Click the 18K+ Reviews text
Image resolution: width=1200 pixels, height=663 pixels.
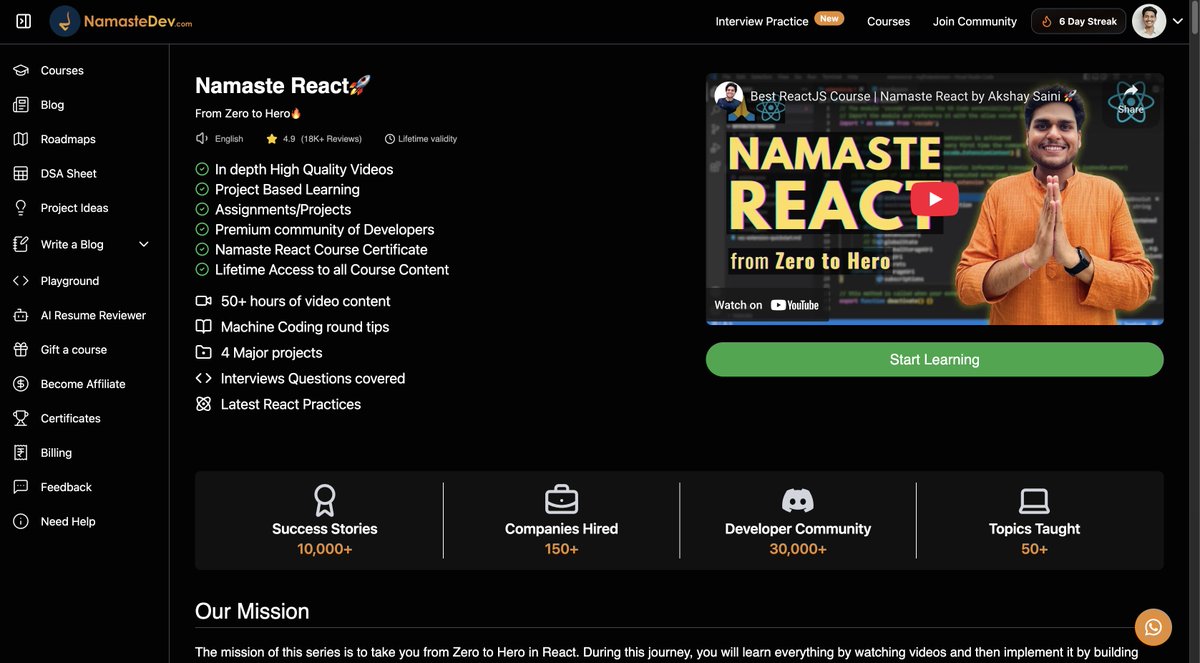click(331, 139)
